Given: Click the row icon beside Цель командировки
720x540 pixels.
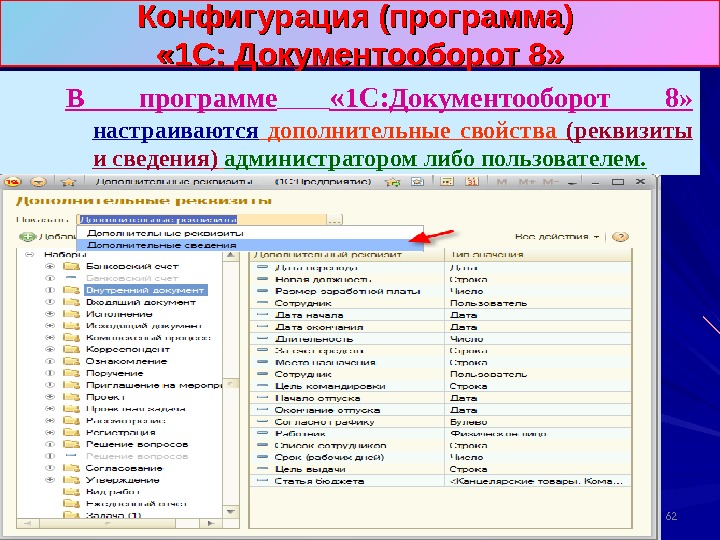Looking at the screenshot, I should click(262, 386).
